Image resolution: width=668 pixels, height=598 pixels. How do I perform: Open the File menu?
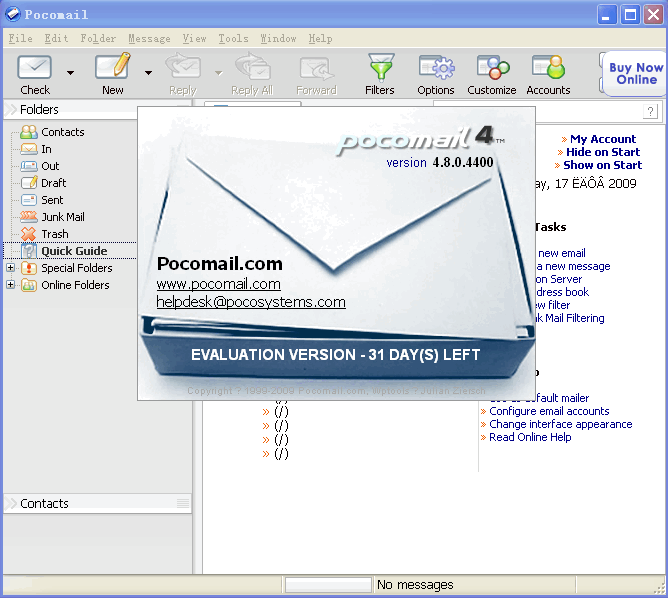[20, 38]
